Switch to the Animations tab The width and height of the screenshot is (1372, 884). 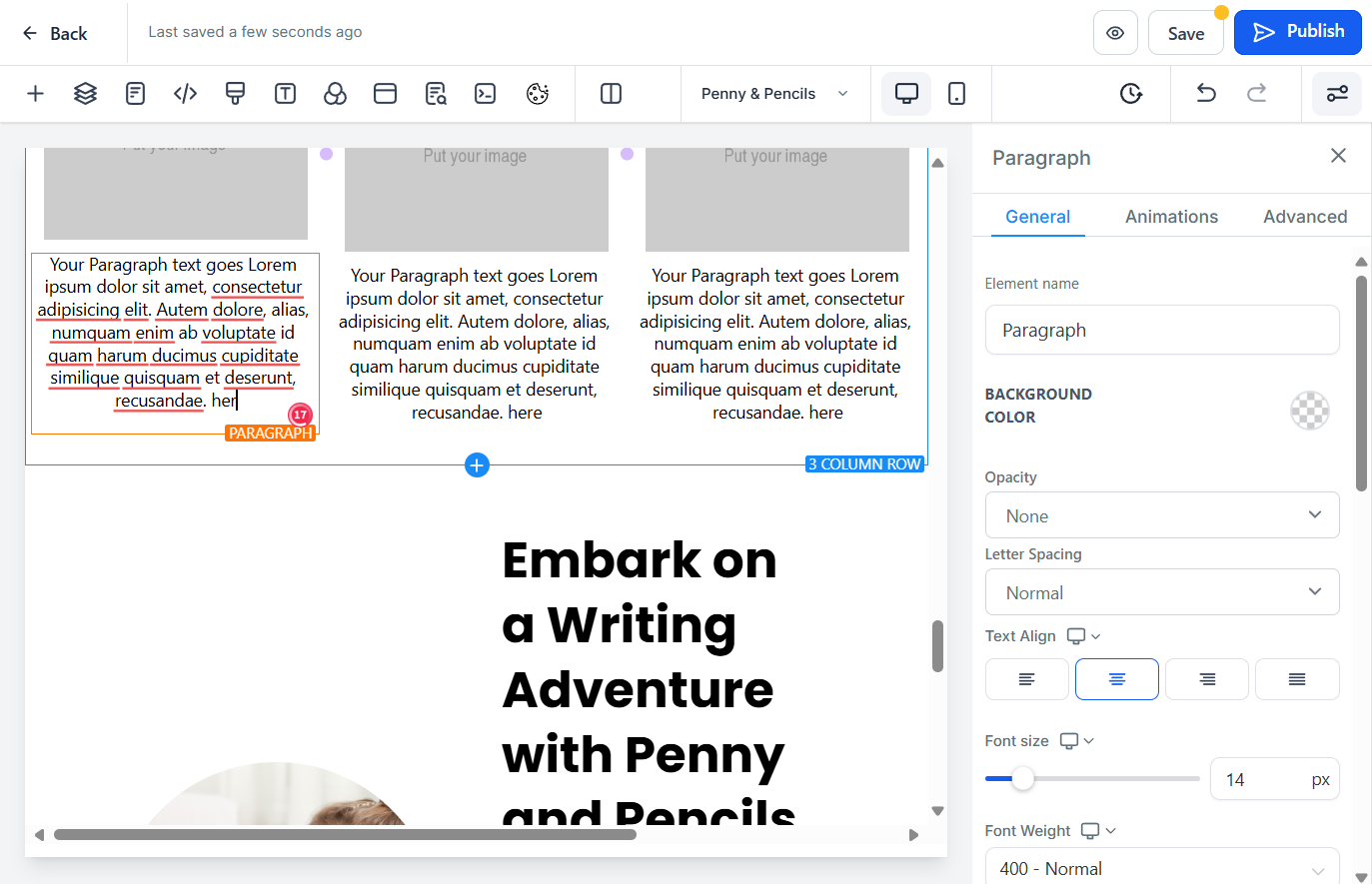pyautogui.click(x=1171, y=217)
